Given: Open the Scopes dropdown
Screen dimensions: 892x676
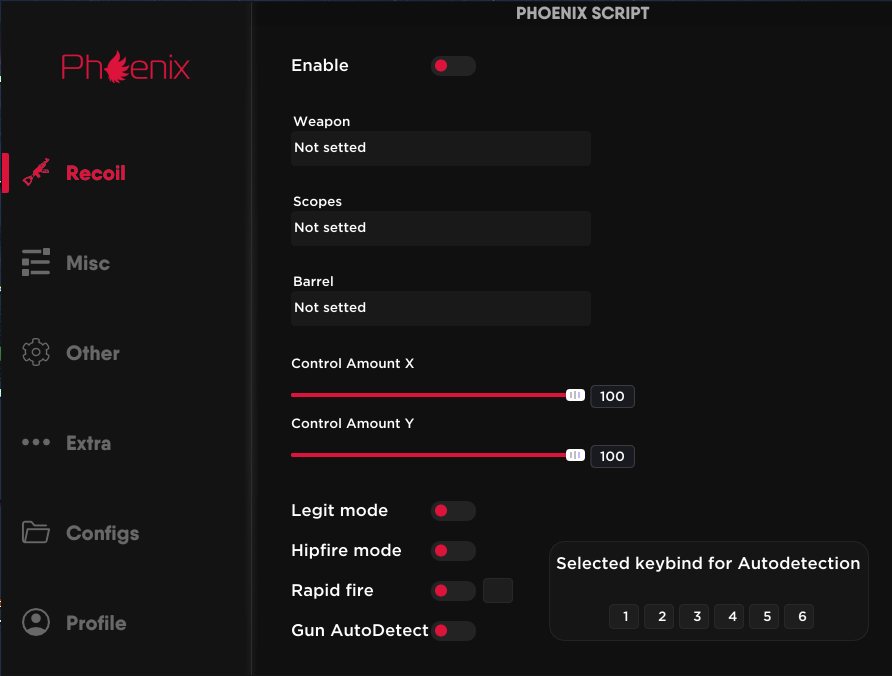Looking at the screenshot, I should click(x=441, y=228).
